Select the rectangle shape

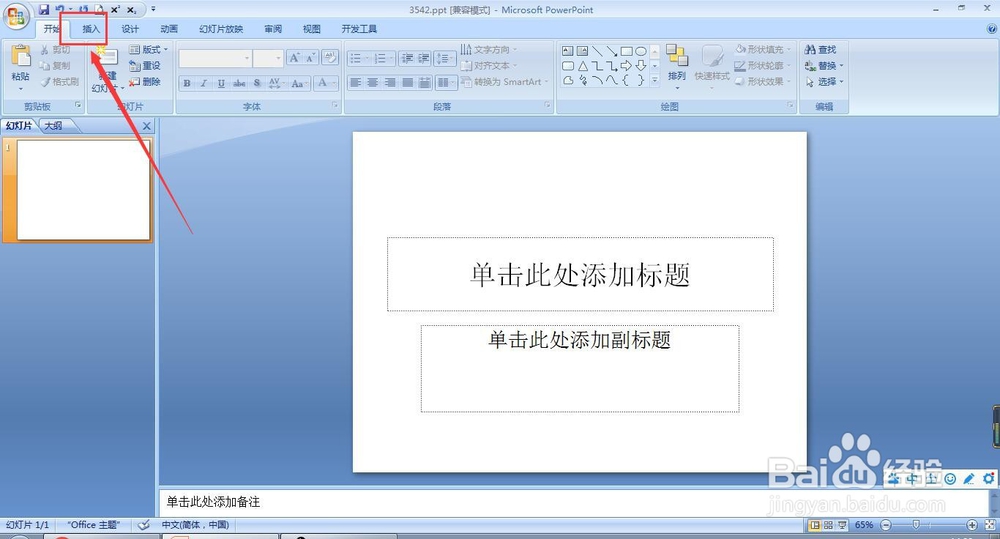pyautogui.click(x=626, y=51)
